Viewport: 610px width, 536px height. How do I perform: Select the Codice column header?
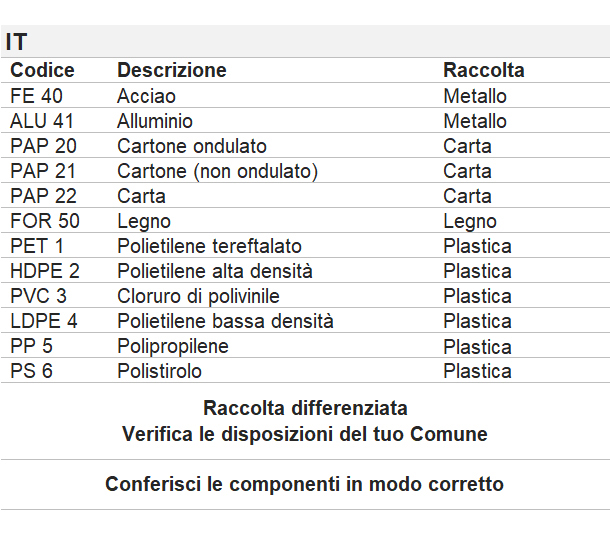tap(42, 70)
